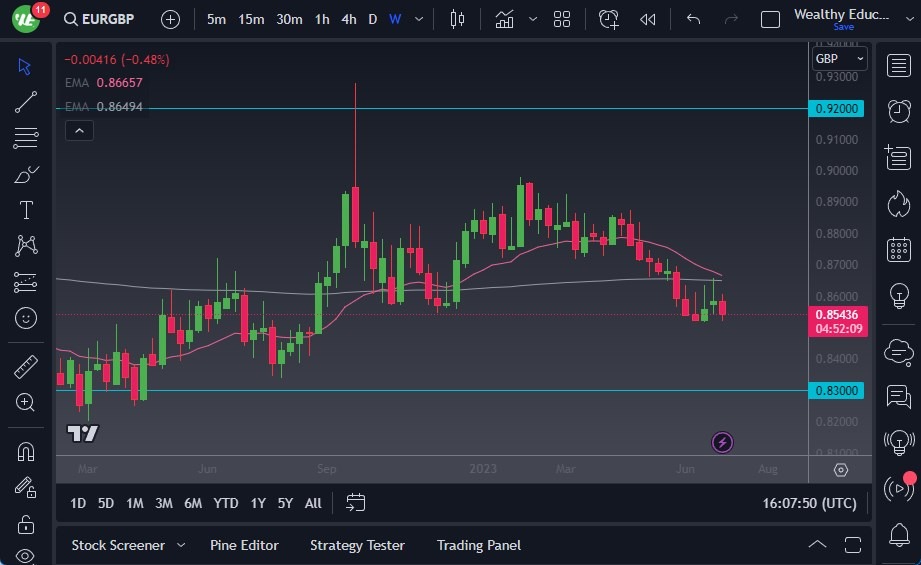
Task: Expand the layout management dropdown
Action: [x=909, y=19]
